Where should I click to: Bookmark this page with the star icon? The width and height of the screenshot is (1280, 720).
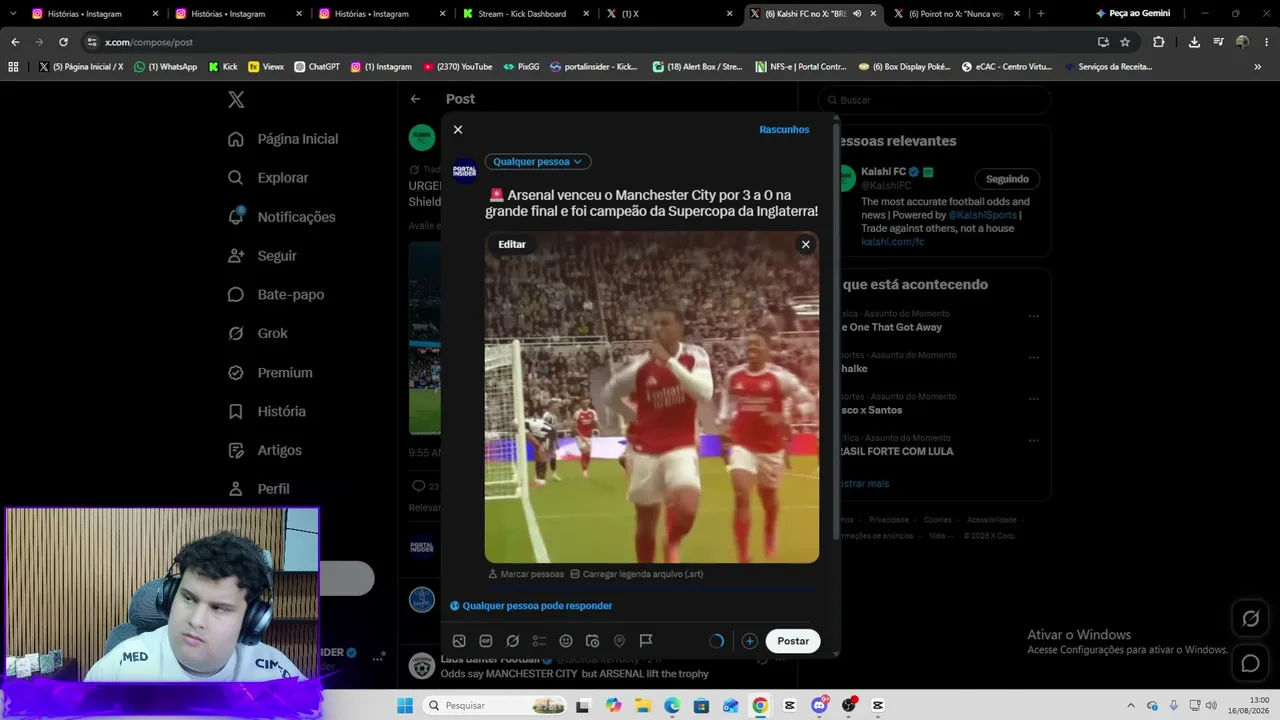point(1125,42)
